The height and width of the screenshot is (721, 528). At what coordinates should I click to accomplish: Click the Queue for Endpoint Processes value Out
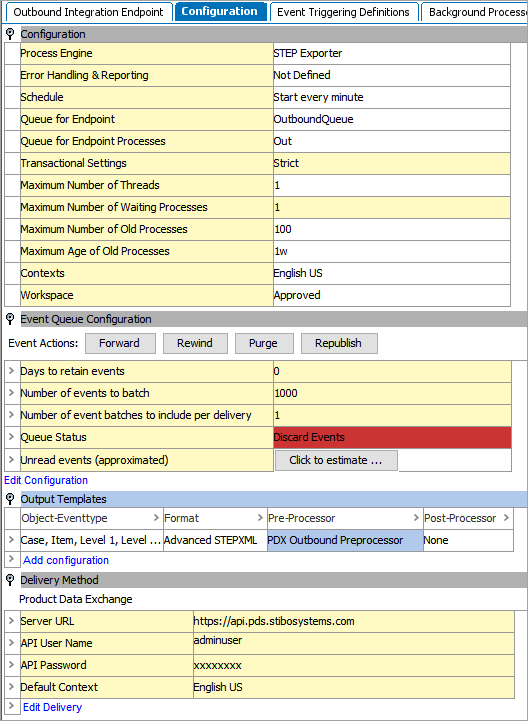point(391,141)
